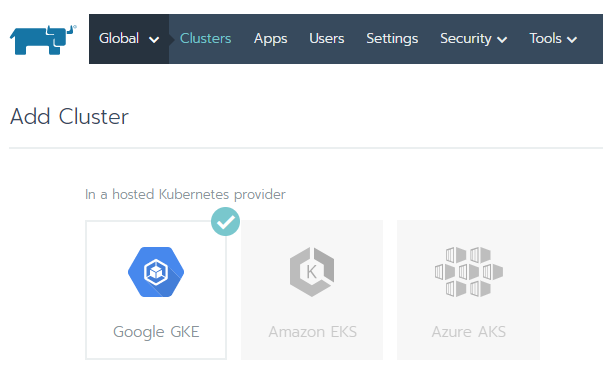The height and width of the screenshot is (392, 603).
Task: Select the Google GKE provider card
Action: pos(156,290)
